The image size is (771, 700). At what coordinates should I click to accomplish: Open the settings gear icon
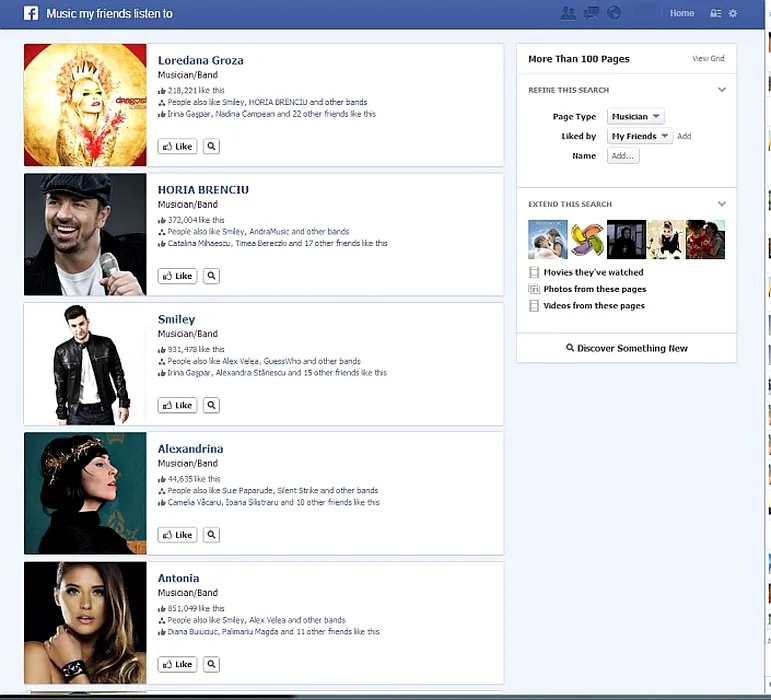[x=733, y=13]
